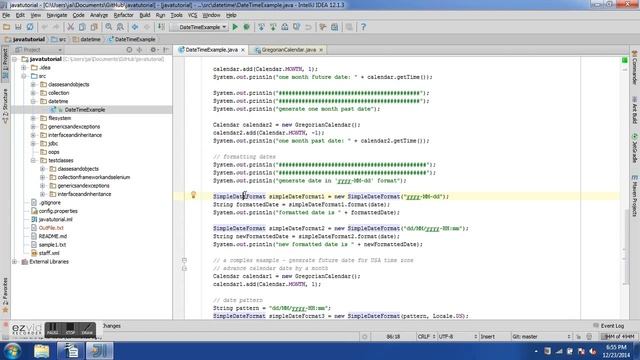640x360 pixels.
Task: Click the VCS Revert arrow icon
Action: (x=308, y=27)
